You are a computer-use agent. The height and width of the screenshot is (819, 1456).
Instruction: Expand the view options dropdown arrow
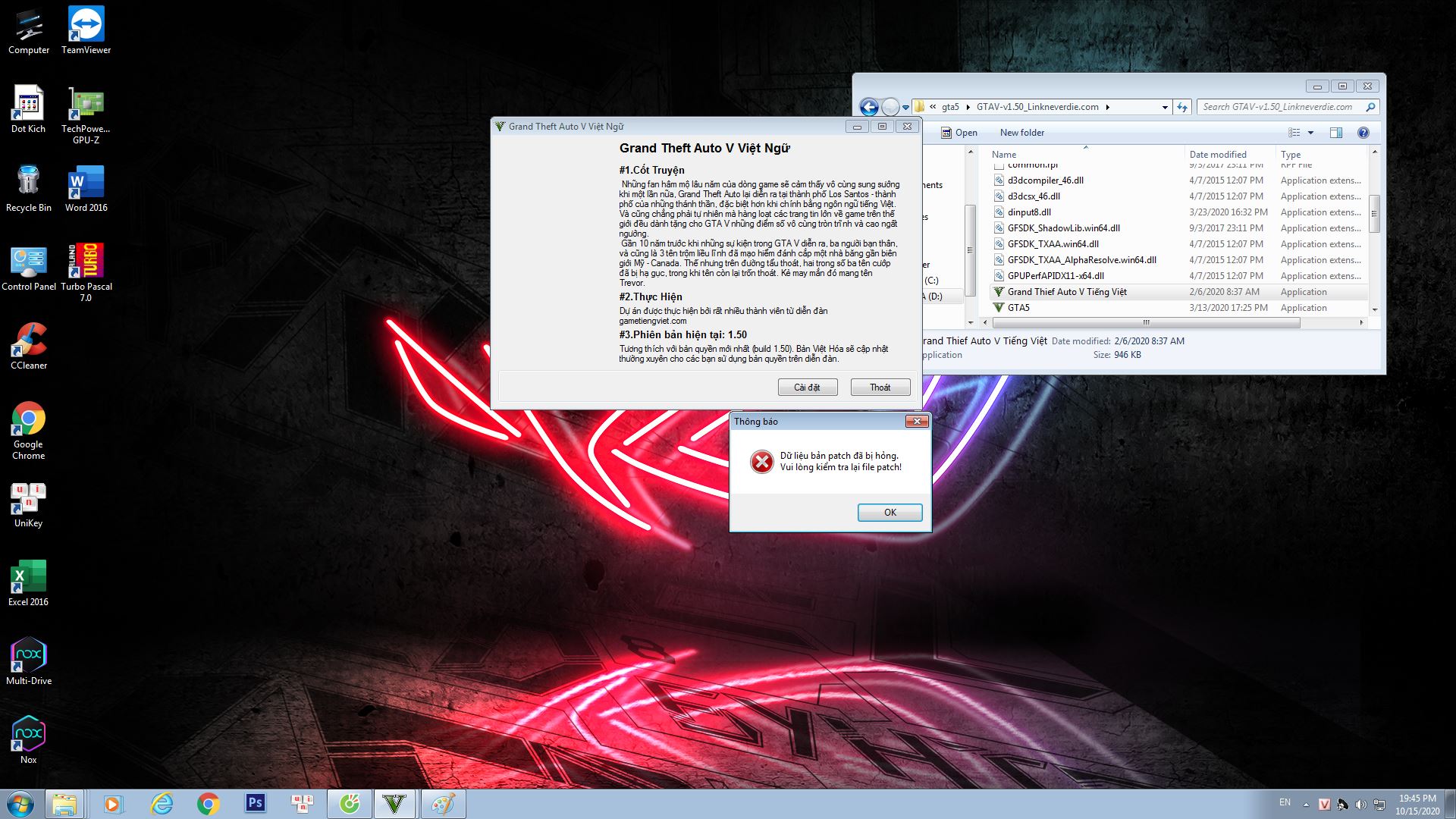coord(1310,133)
